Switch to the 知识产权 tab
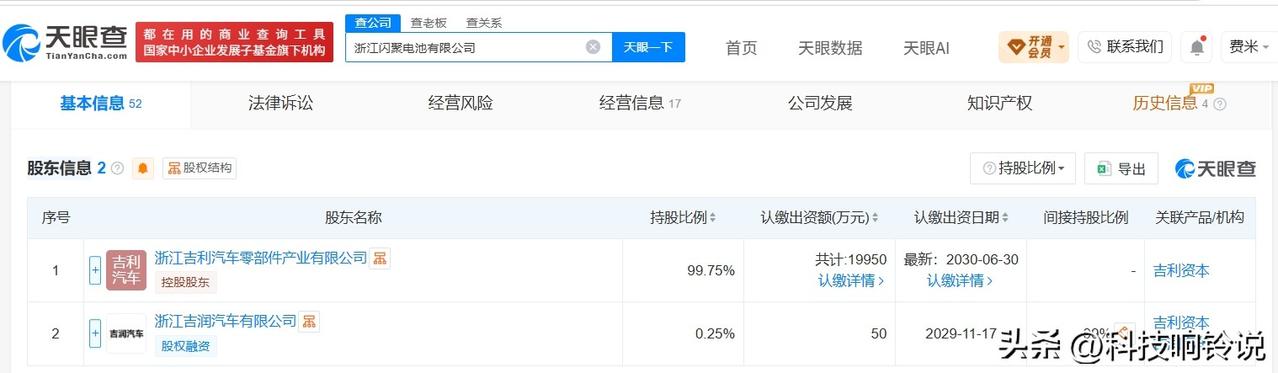 tap(1000, 103)
